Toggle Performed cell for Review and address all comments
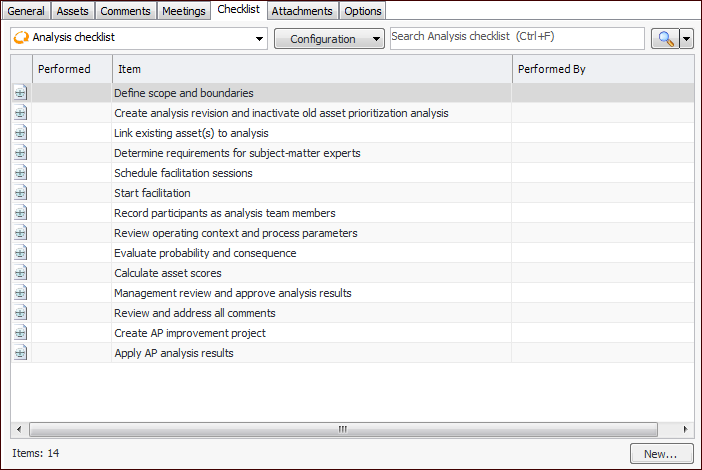The width and height of the screenshot is (702, 470). (x=71, y=313)
